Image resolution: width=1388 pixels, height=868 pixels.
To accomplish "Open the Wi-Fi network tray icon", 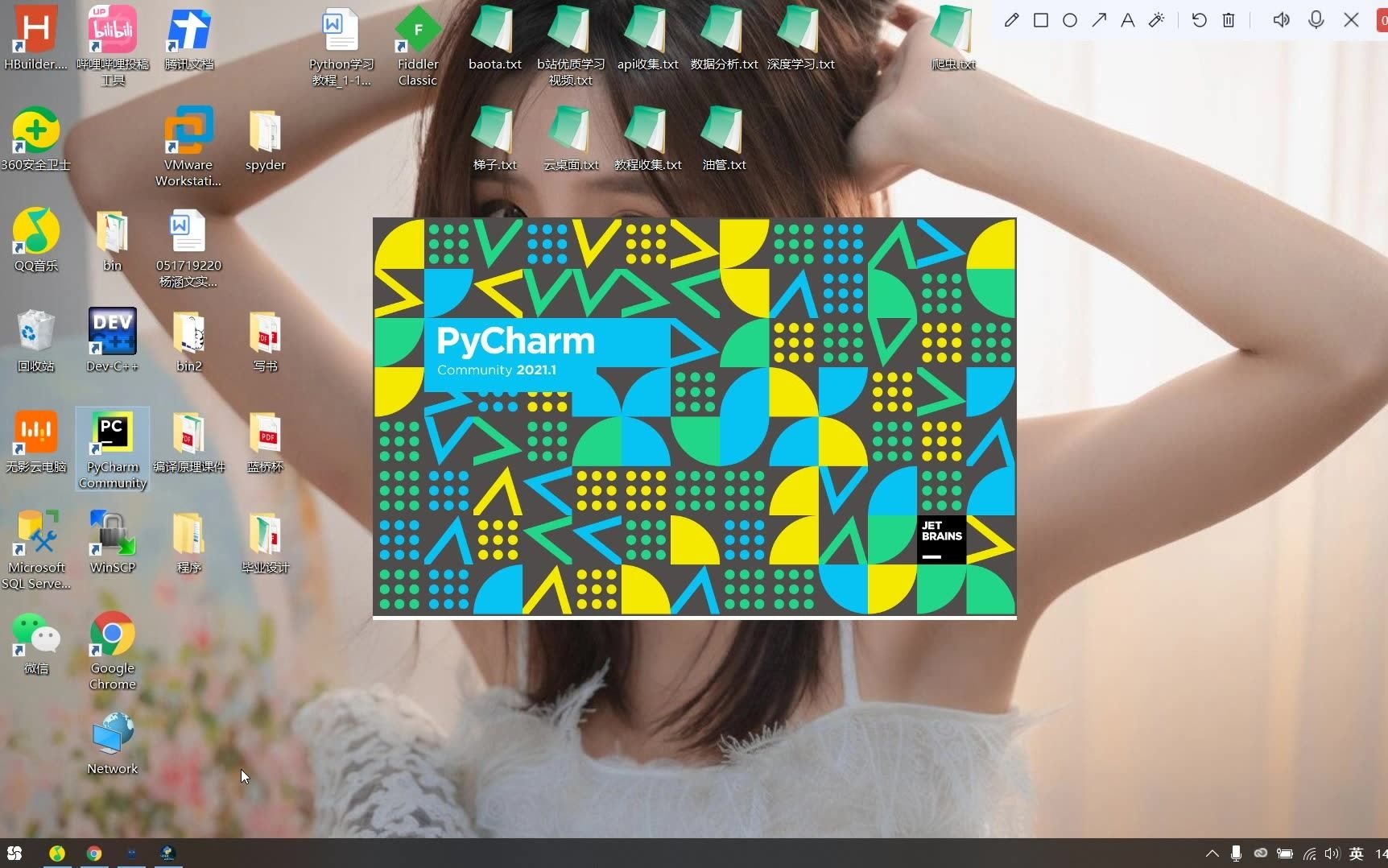I will click(1310, 854).
